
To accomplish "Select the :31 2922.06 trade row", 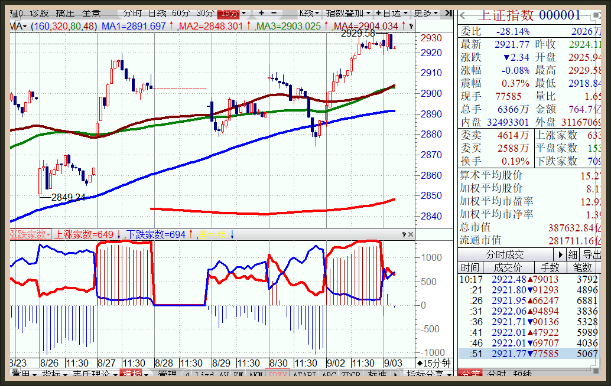I will coord(528,311).
